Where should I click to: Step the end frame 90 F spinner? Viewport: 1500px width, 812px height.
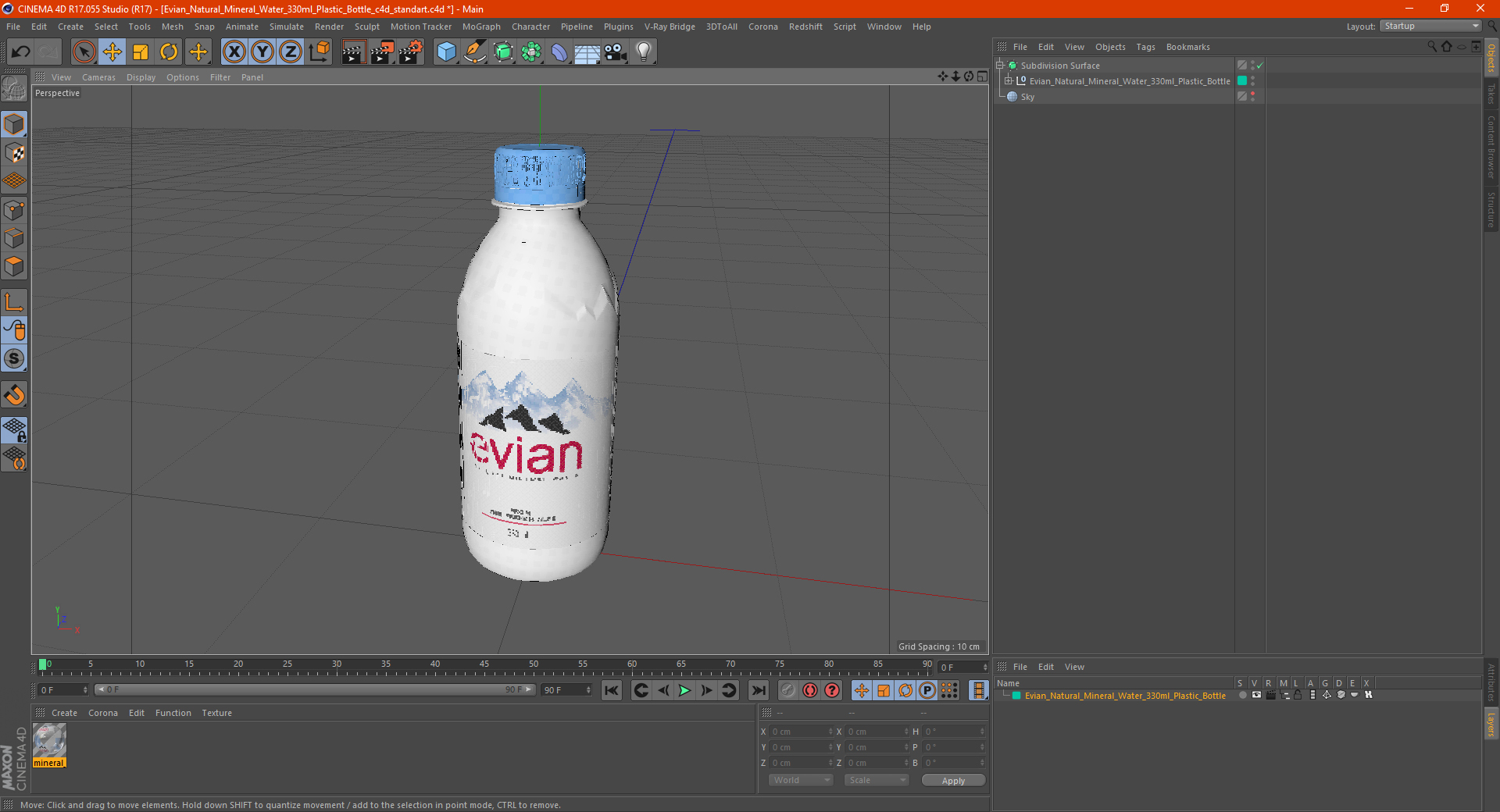point(588,690)
